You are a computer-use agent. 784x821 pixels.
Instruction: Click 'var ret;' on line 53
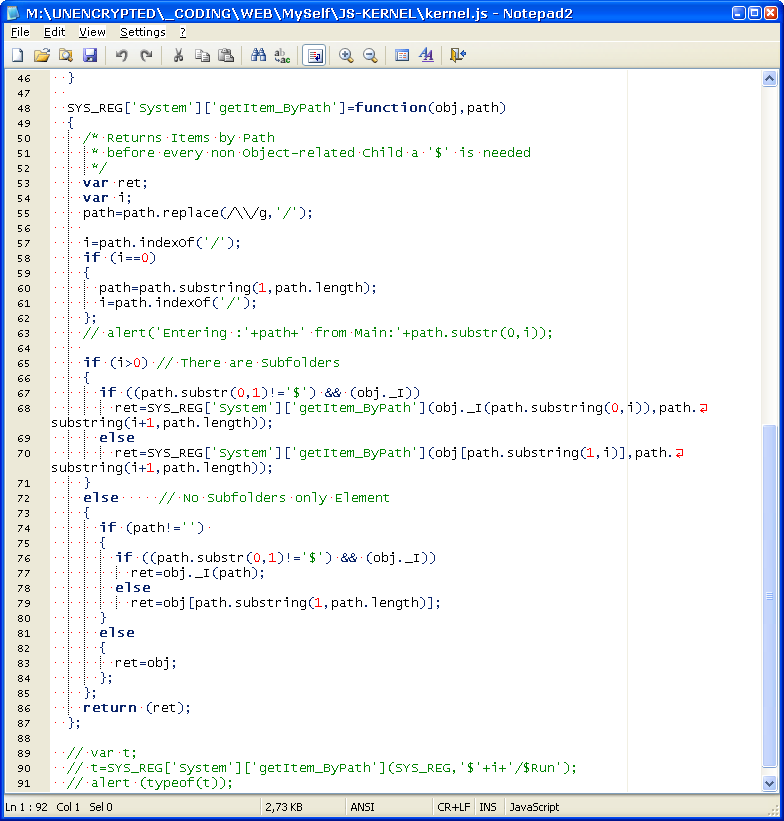pos(115,183)
